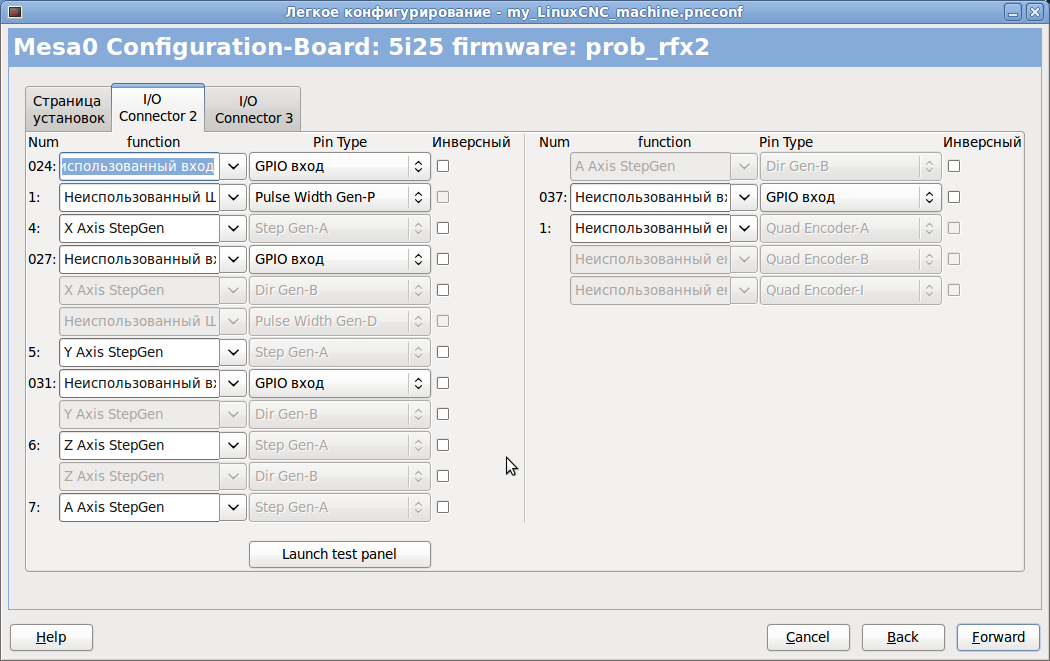Click the X Axis StepGen function field, row 4

(x=139, y=228)
